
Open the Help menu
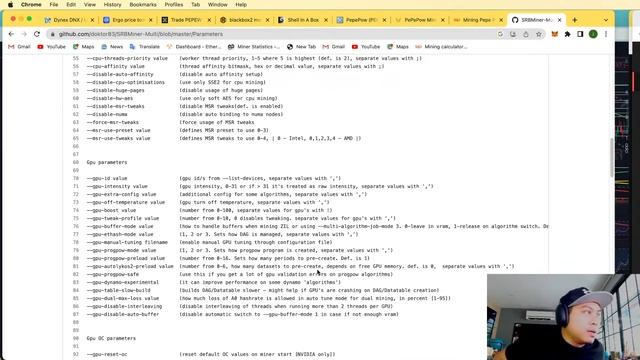click(241, 4)
